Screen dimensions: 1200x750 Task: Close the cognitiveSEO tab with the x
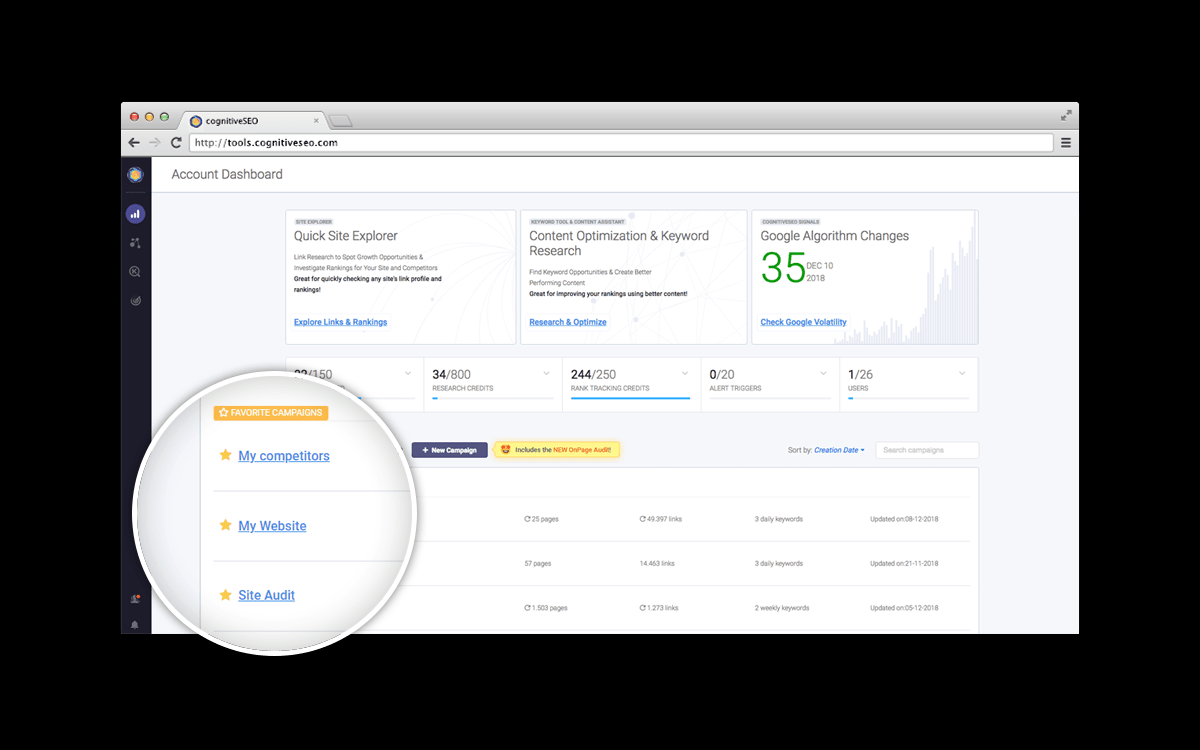click(316, 121)
